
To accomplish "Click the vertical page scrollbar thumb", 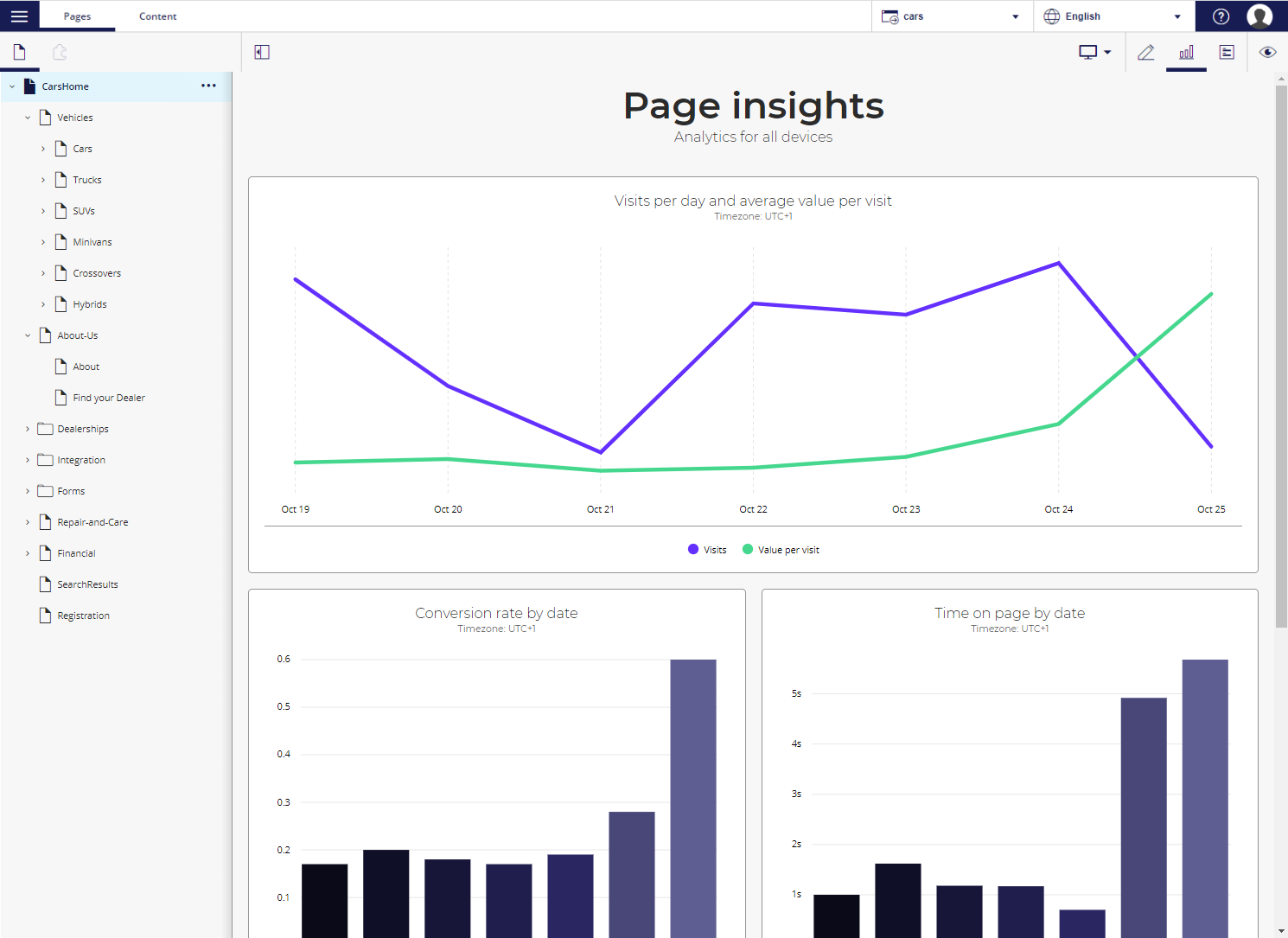I will (1281, 356).
